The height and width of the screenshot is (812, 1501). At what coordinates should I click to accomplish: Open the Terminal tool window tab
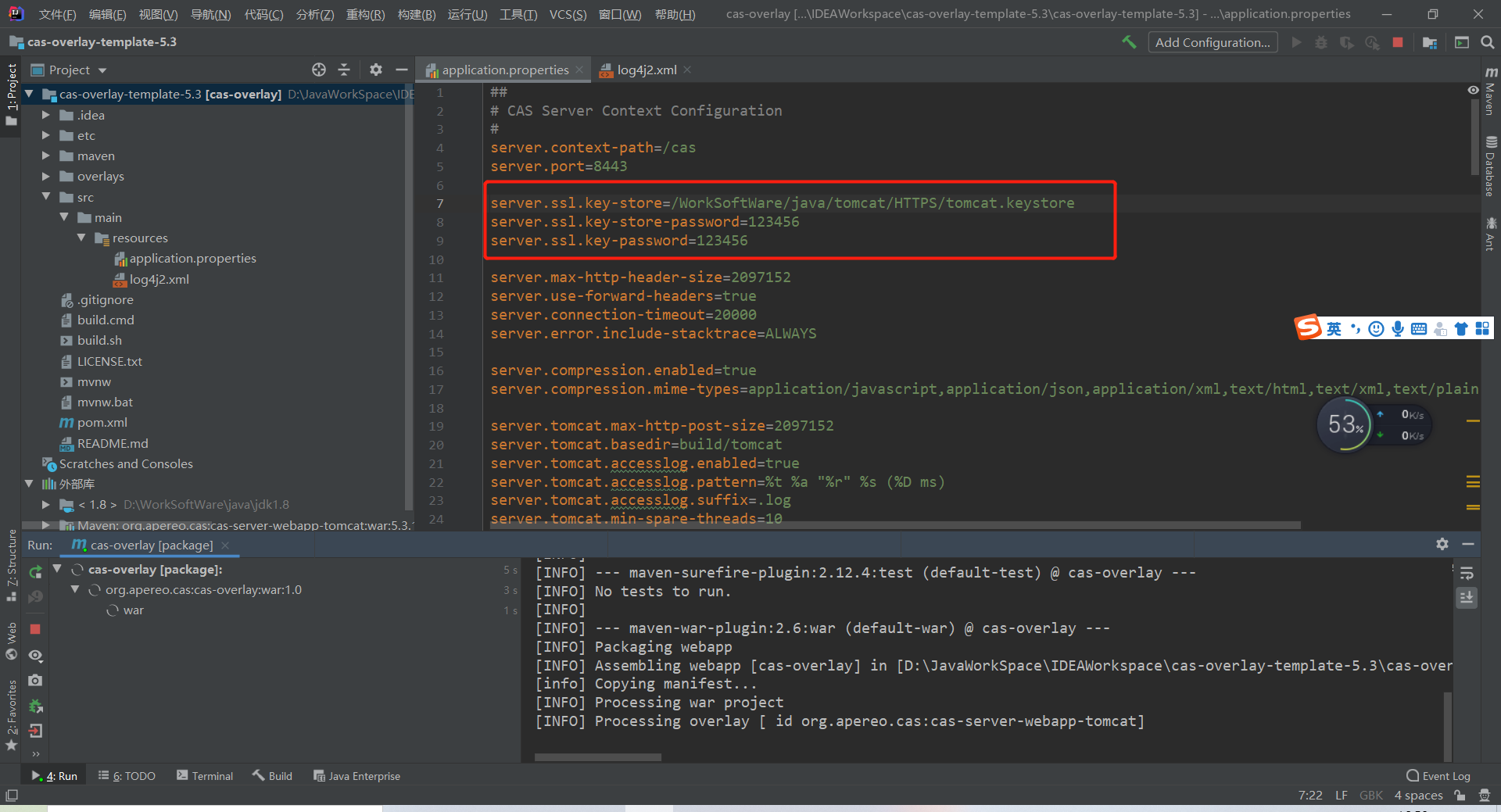click(205, 776)
